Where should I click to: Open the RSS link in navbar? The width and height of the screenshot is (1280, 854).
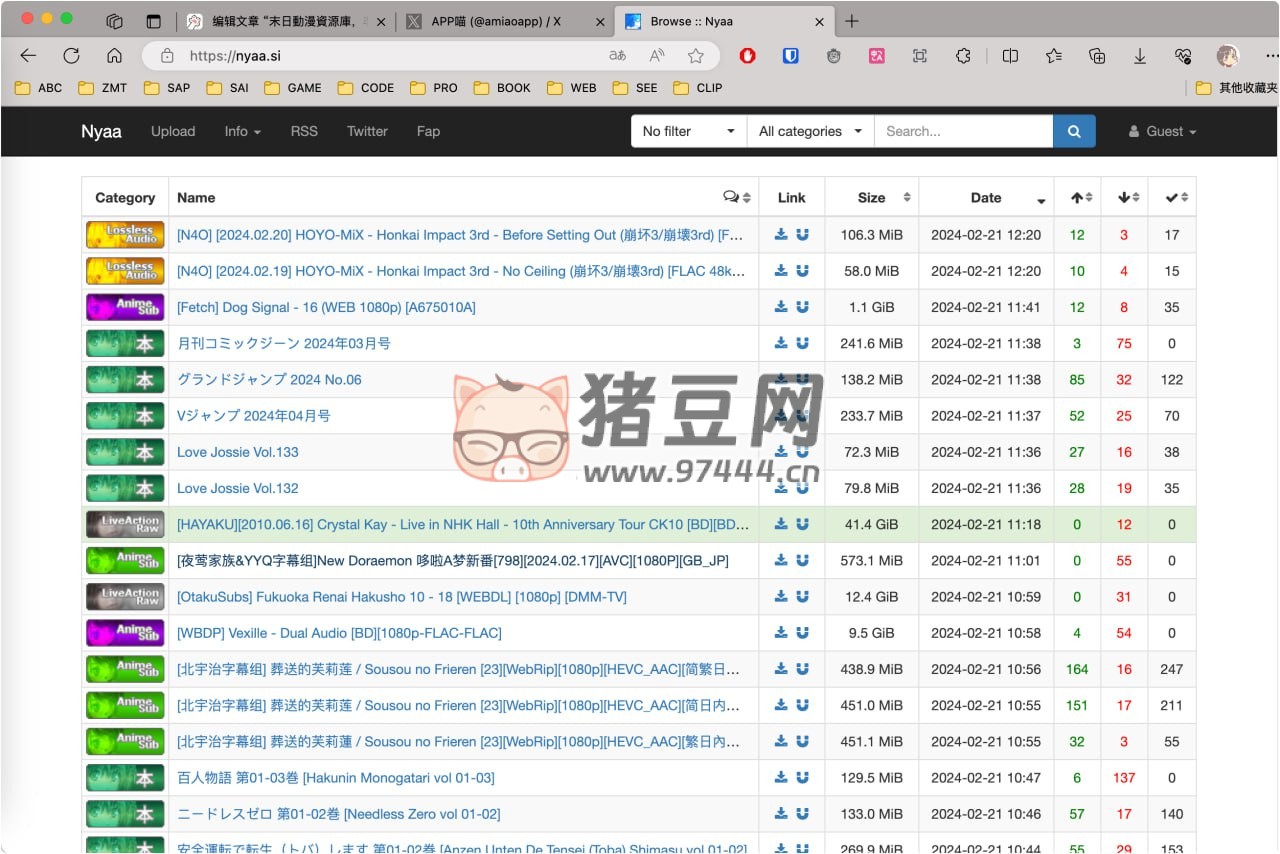(304, 131)
